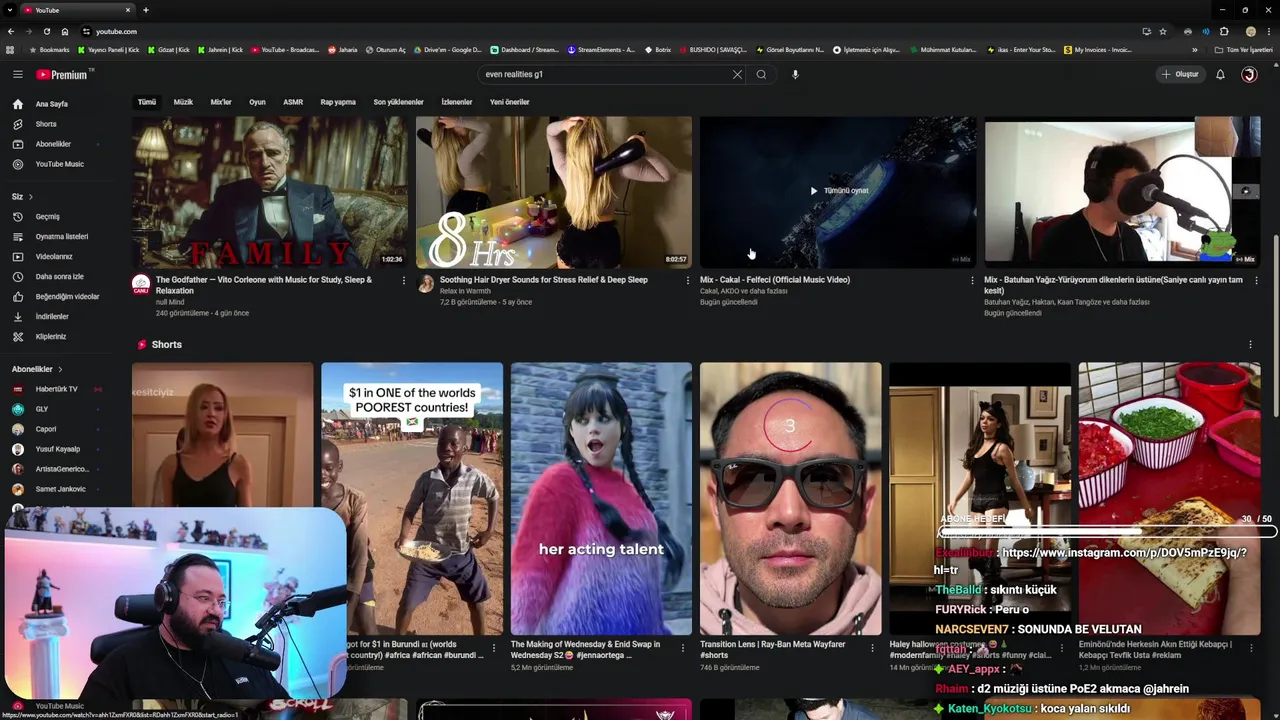Open 'Yayıncı Paneli | Kick' bookmark
This screenshot has height=720, width=1280.
point(108,50)
